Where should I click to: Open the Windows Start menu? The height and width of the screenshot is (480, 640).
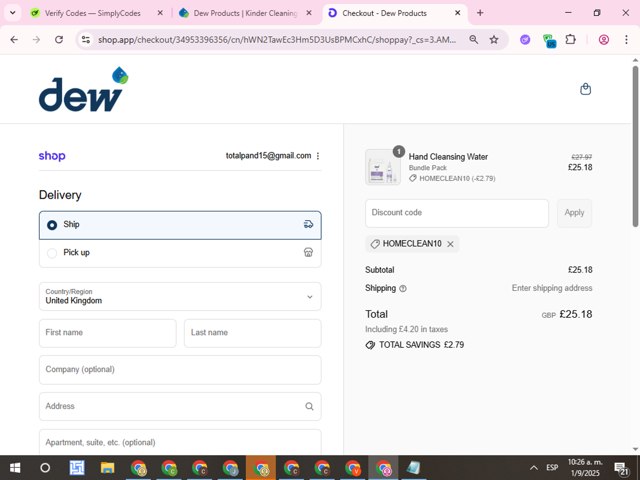[x=15, y=468]
